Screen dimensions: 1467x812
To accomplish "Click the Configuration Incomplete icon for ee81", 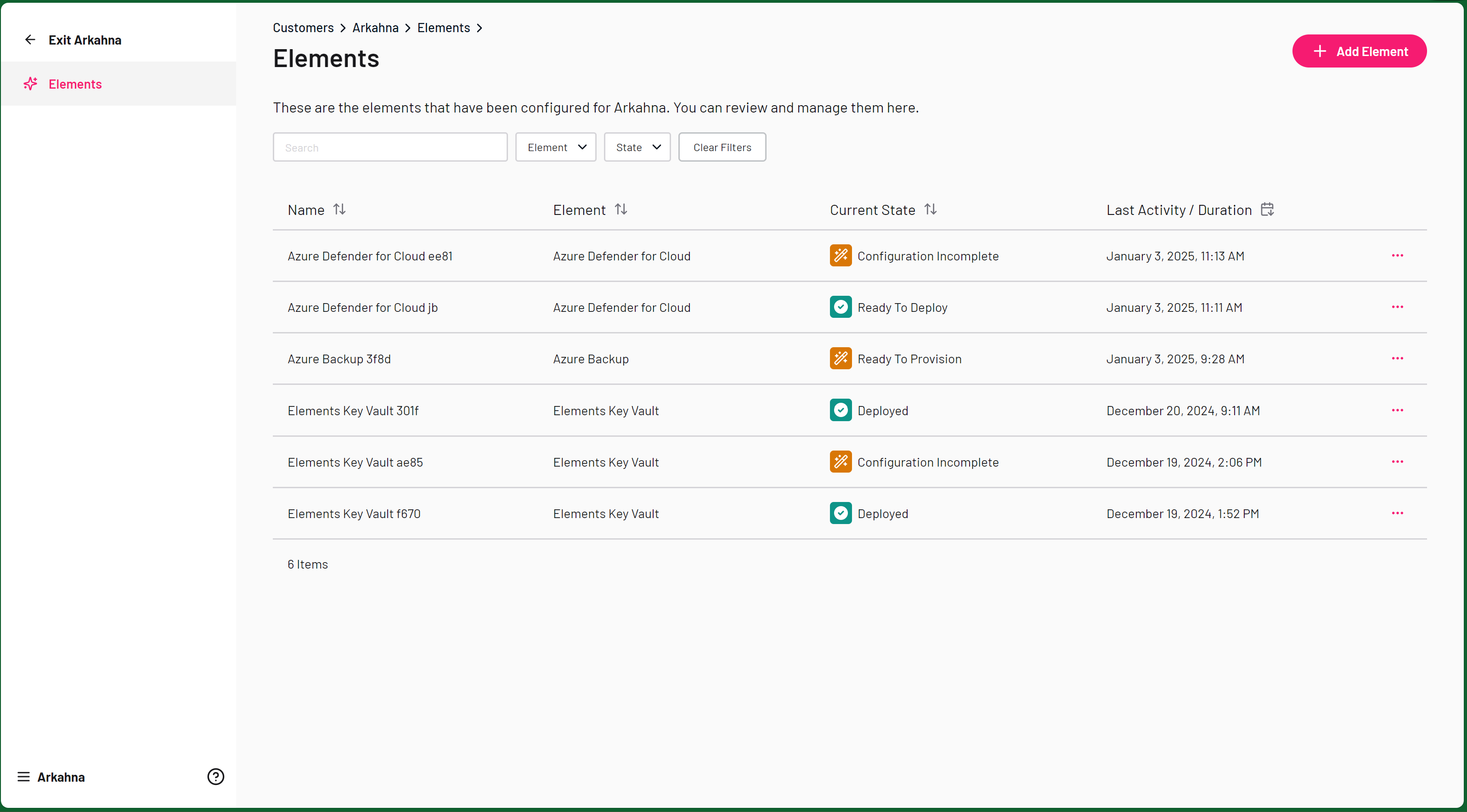I will [840, 255].
